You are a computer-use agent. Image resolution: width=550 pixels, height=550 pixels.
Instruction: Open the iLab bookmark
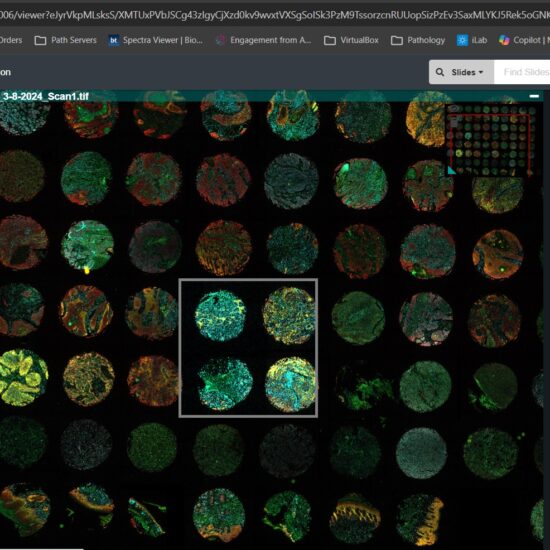[472, 40]
